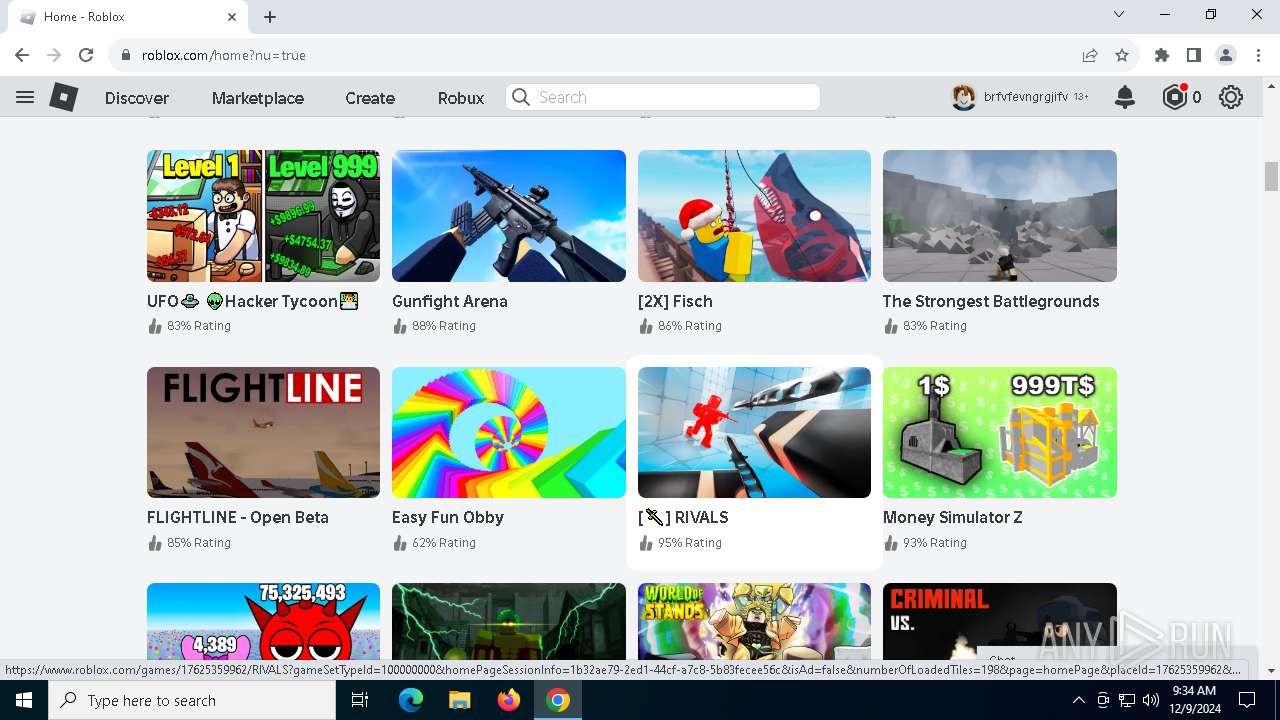Click the [2X] Fisch title link

(x=675, y=301)
